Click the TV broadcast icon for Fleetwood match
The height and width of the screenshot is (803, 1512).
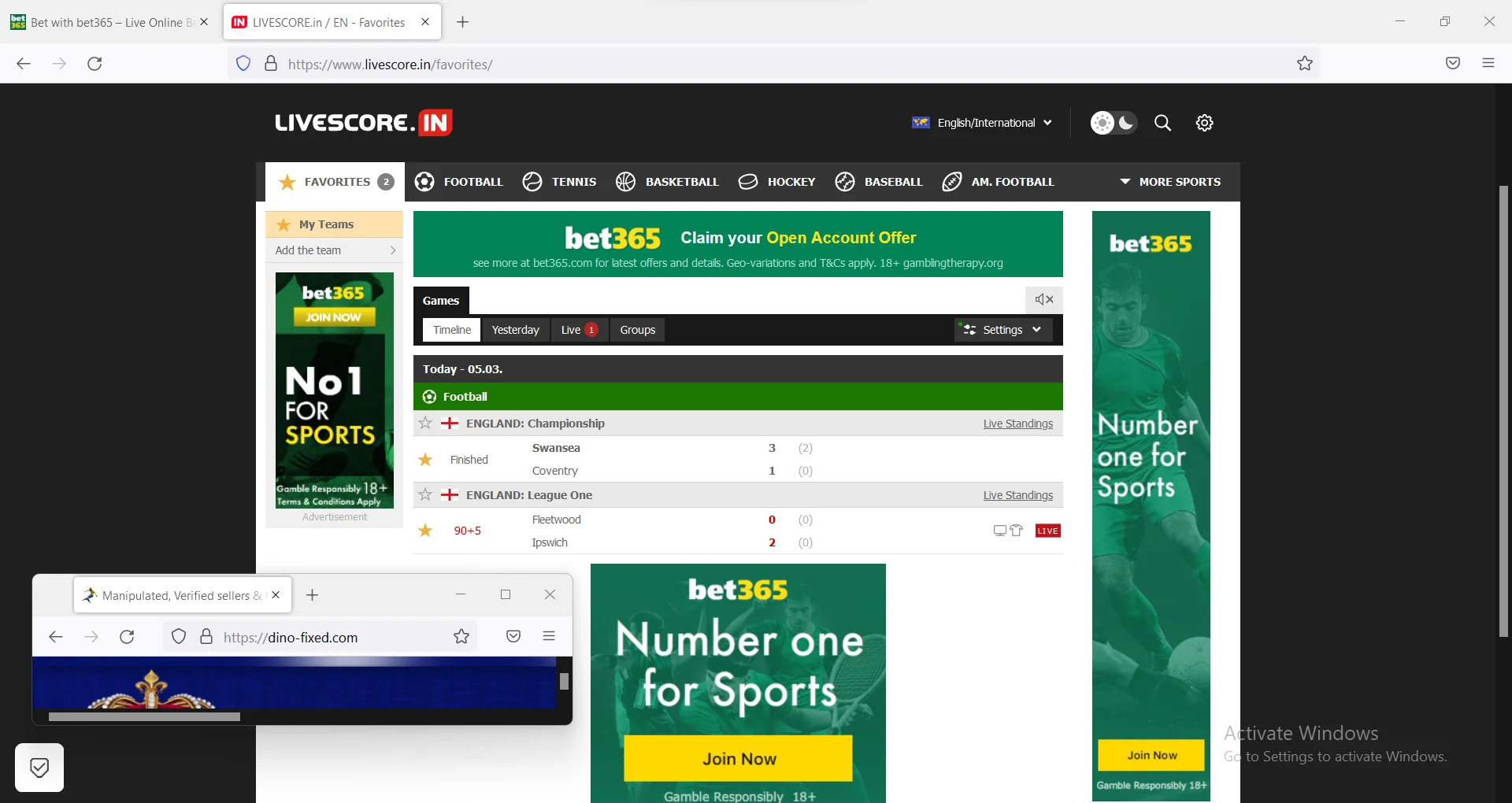(x=1000, y=531)
